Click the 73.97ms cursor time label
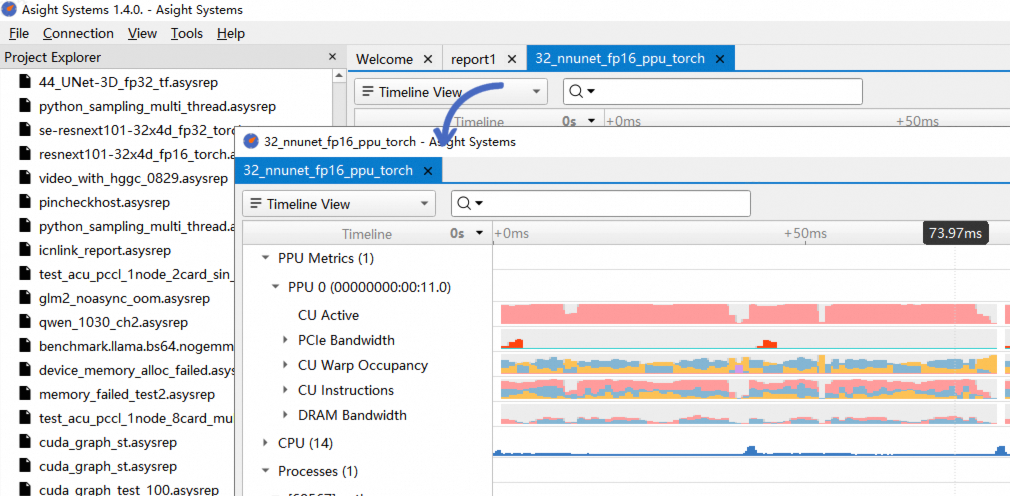This screenshot has height=496, width=1010. (x=955, y=233)
